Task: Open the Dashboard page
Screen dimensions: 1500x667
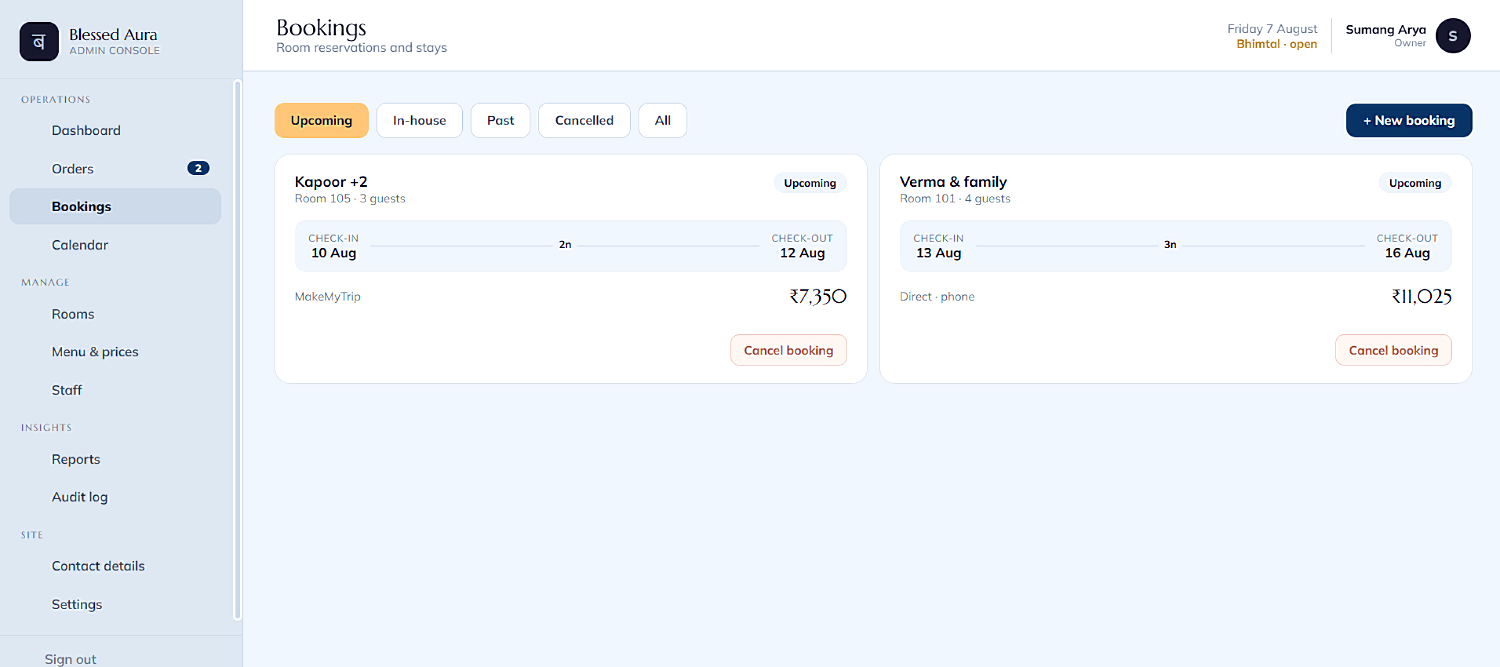Action: tap(86, 130)
